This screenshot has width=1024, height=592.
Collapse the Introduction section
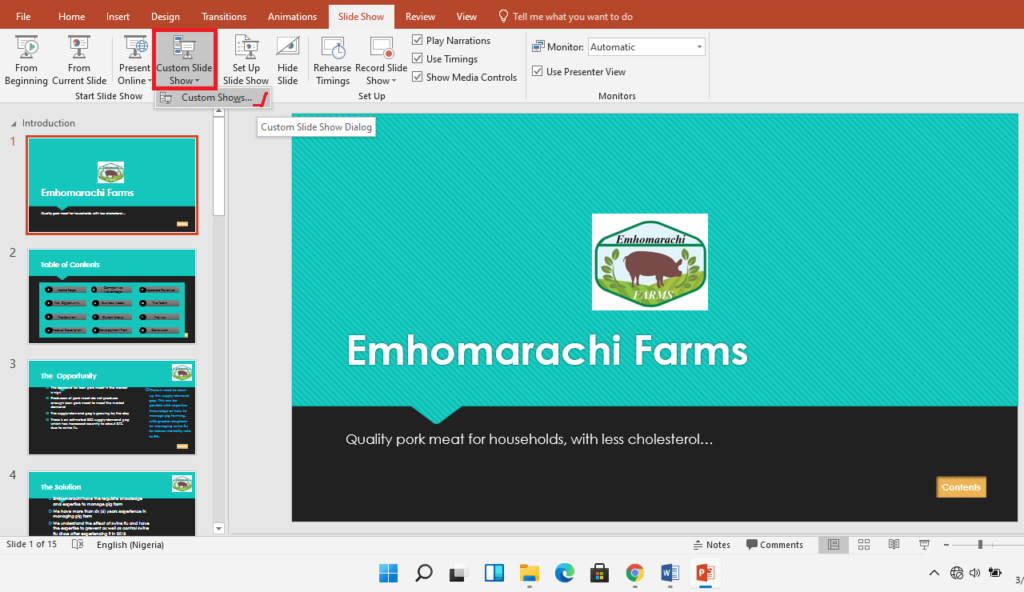pos(14,123)
